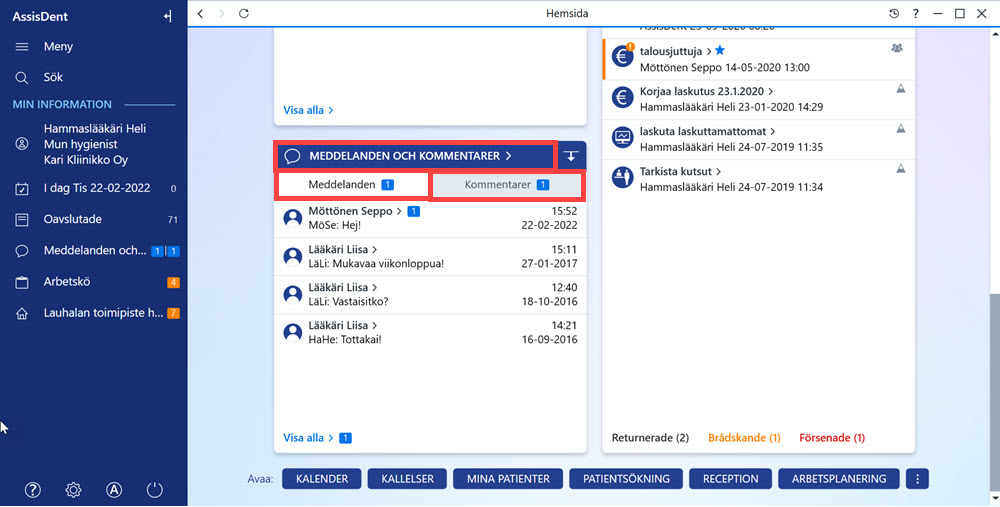Click Visa alla link under messages
Screen dimensions: 1000x507
click(308, 438)
